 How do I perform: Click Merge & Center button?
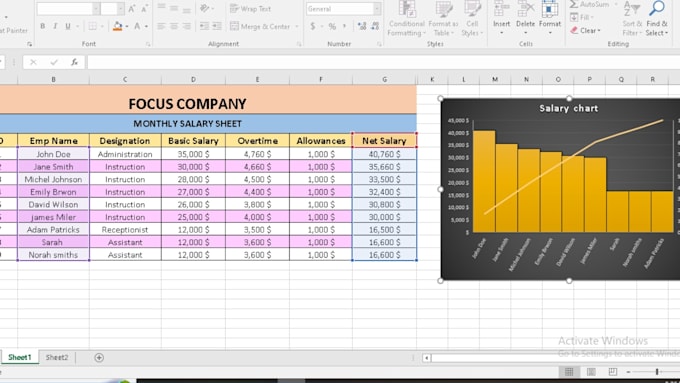pyautogui.click(x=260, y=26)
